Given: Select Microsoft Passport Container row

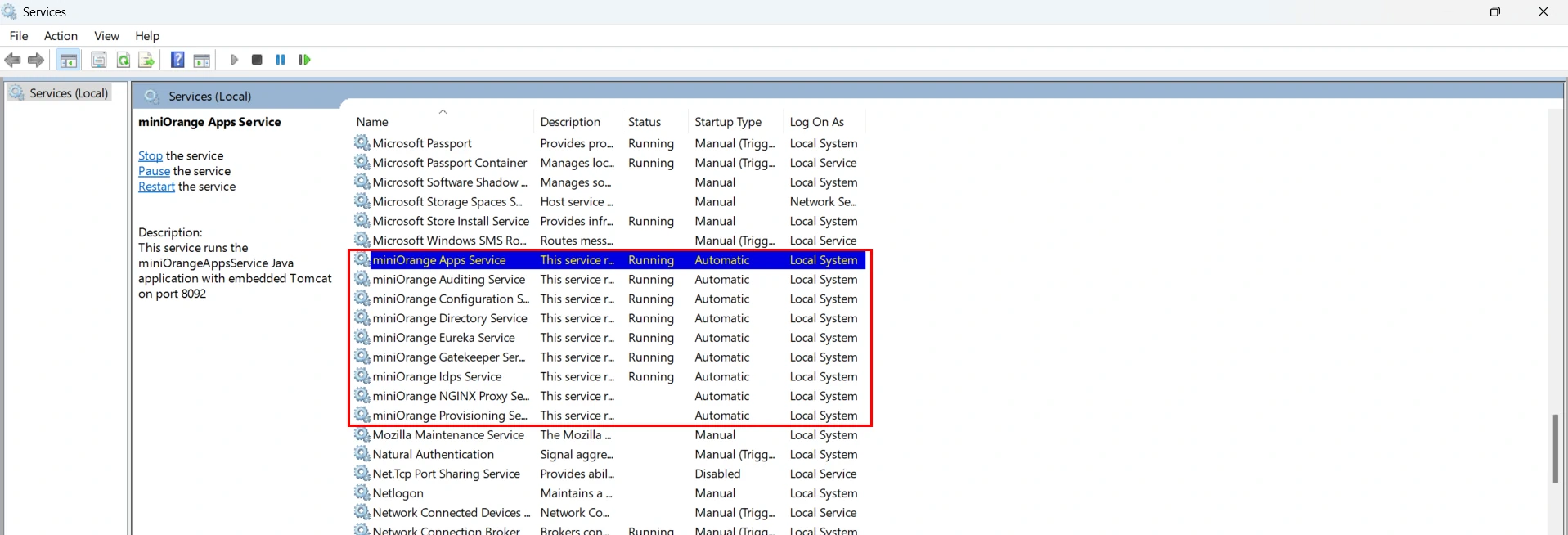Looking at the screenshot, I should [609, 163].
